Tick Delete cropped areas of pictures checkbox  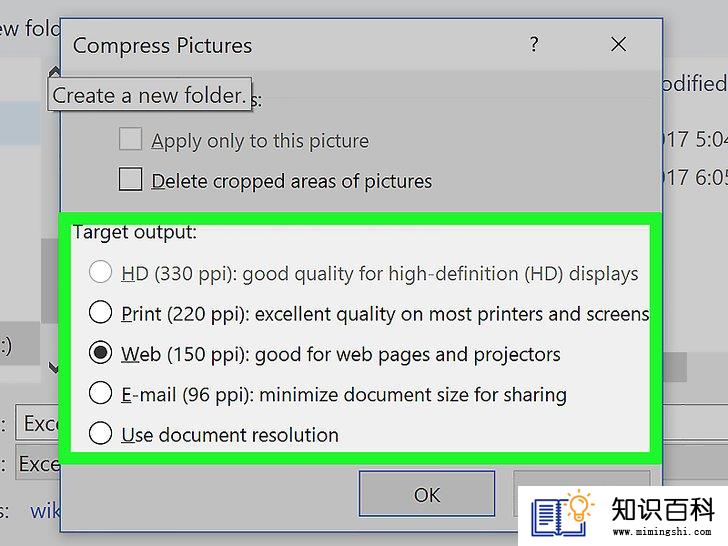pyautogui.click(x=130, y=180)
